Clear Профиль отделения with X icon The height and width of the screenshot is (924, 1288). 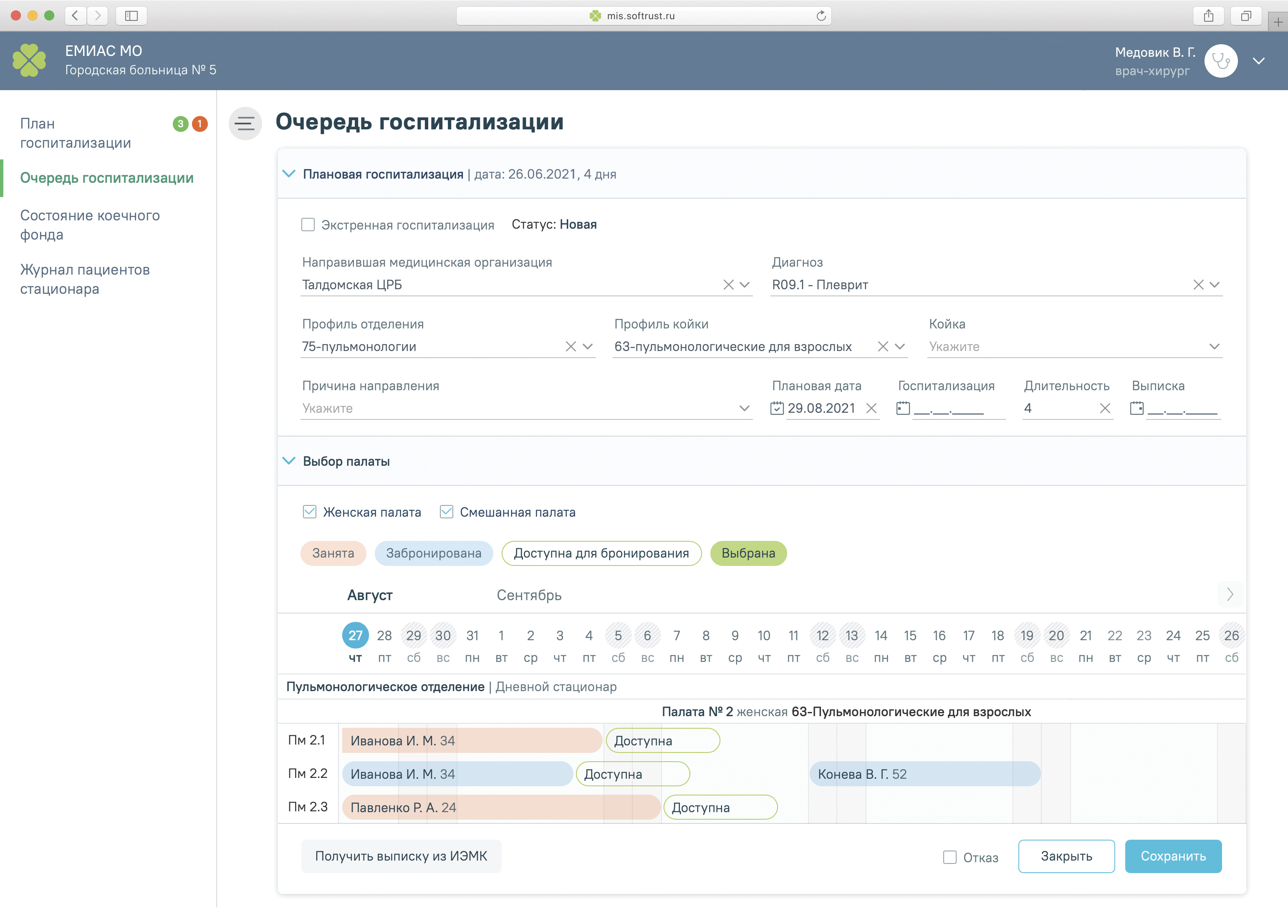pos(571,346)
